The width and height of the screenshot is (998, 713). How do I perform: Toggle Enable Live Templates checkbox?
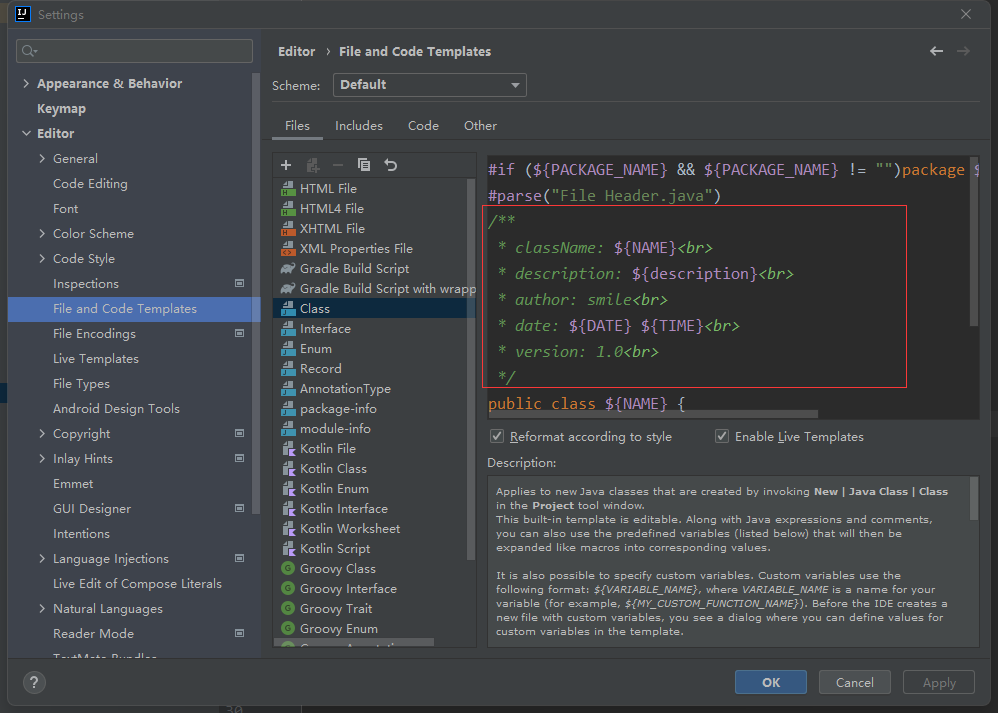coord(722,437)
